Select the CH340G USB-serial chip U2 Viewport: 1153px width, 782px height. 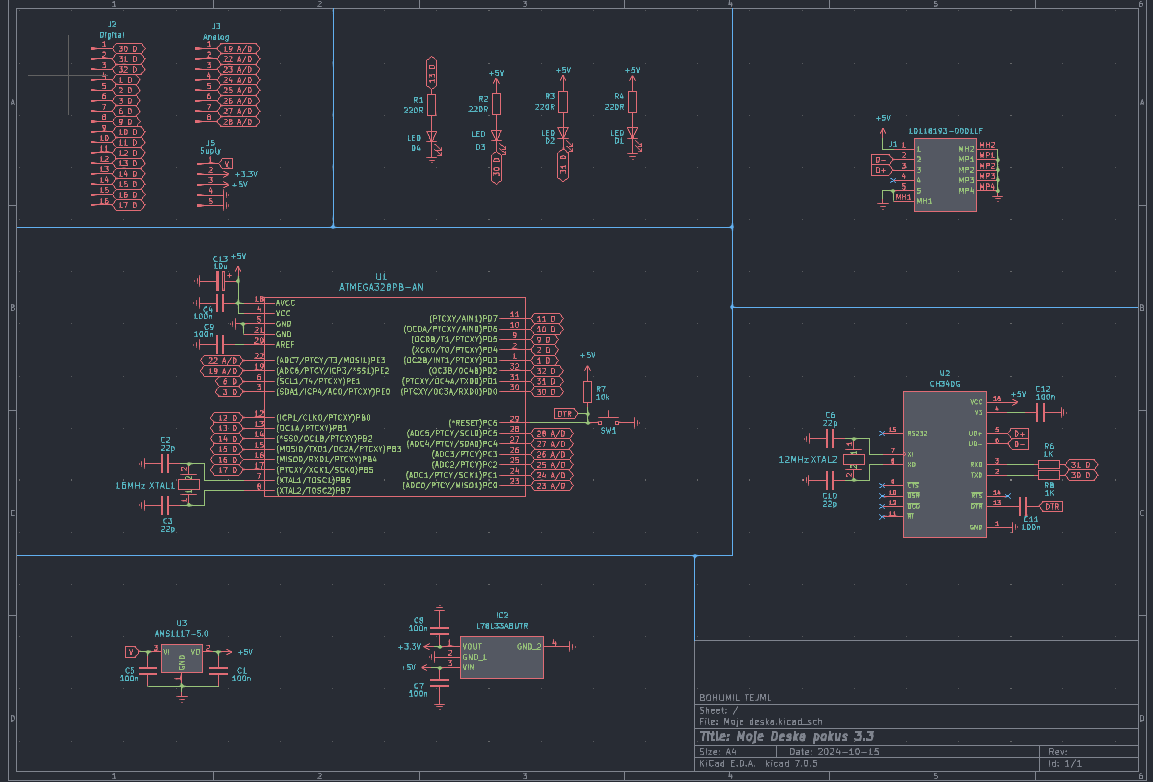click(944, 465)
